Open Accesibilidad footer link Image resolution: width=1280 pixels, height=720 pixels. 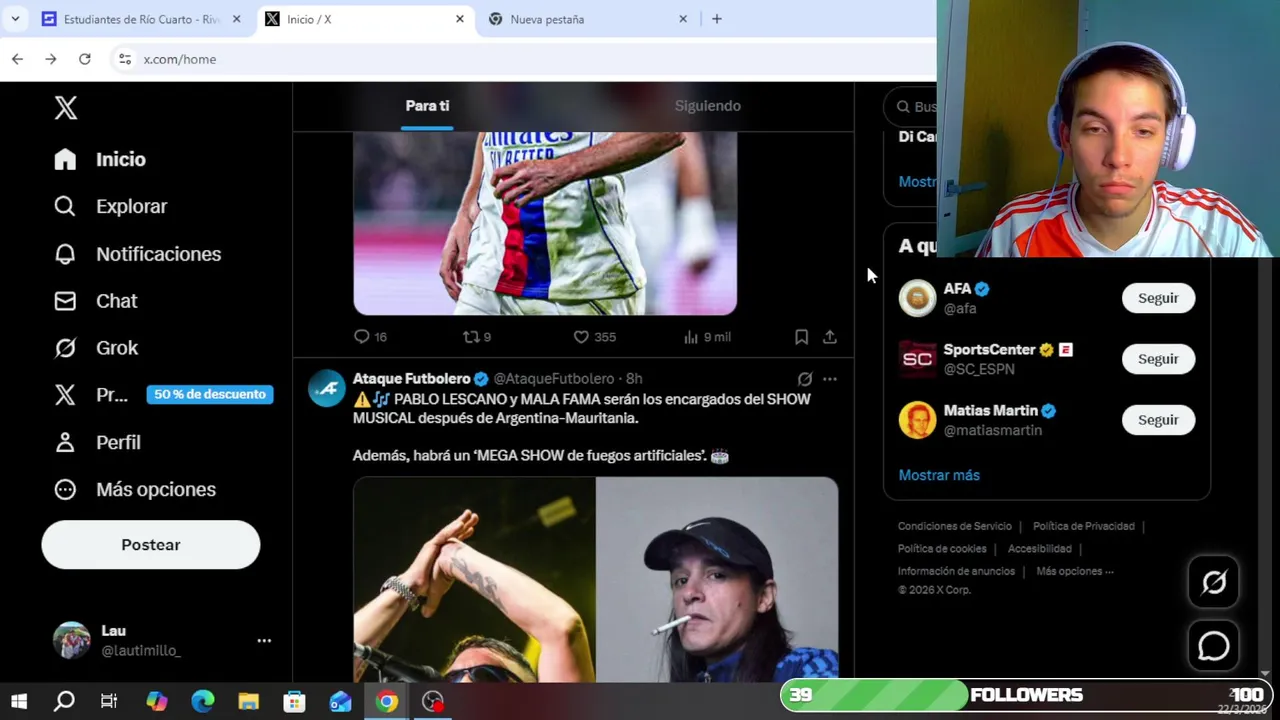[1039, 549]
